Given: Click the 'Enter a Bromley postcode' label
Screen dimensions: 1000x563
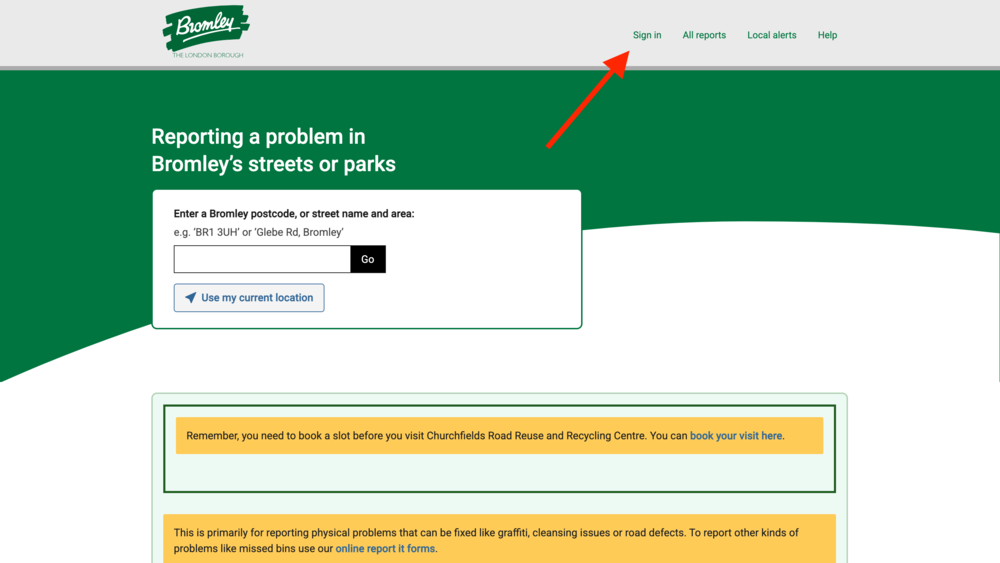Looking at the screenshot, I should click(293, 214).
